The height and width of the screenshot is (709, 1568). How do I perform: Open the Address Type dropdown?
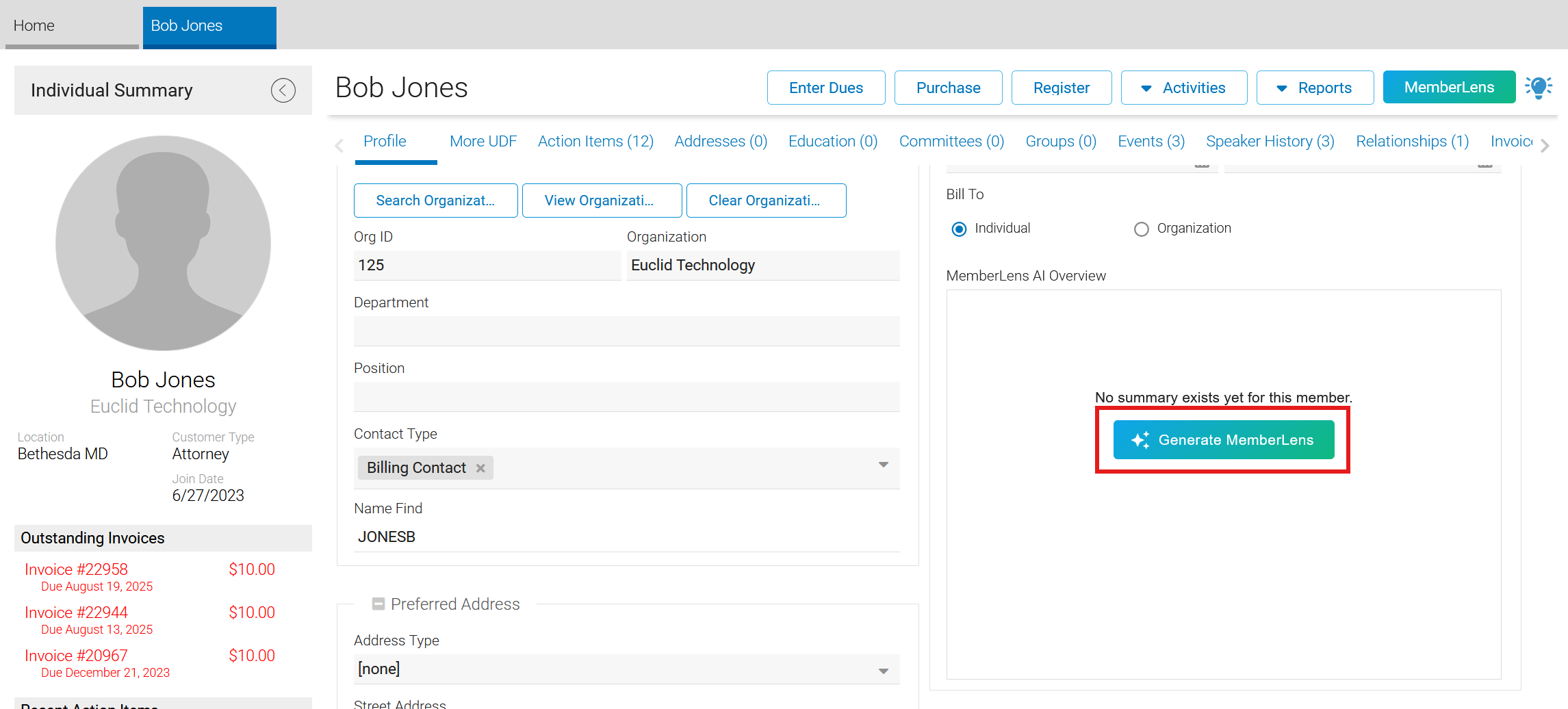pos(884,671)
